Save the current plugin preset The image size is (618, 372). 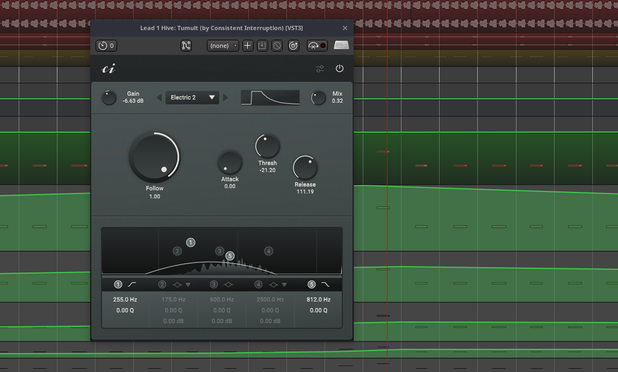[x=262, y=46]
